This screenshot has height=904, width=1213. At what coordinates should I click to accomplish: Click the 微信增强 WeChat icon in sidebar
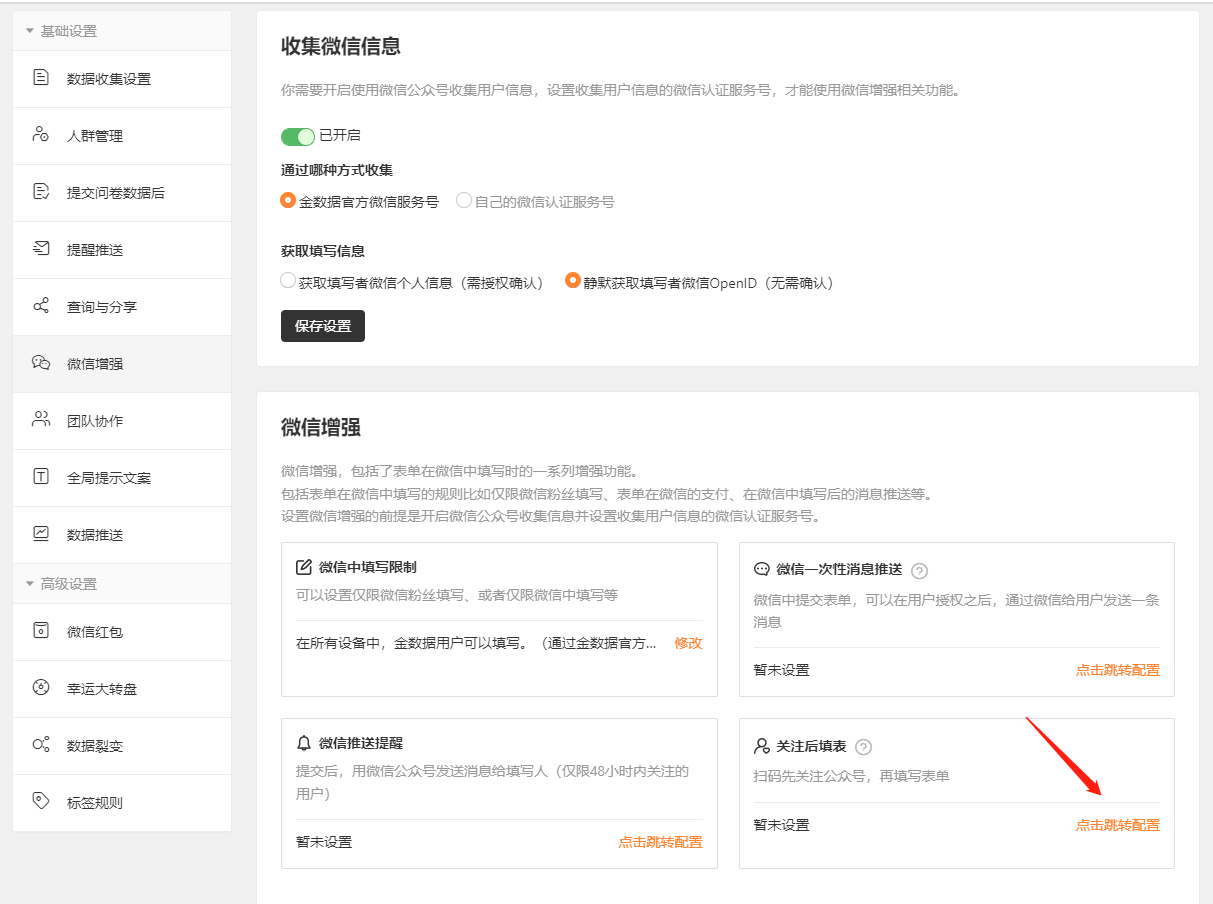coord(41,363)
